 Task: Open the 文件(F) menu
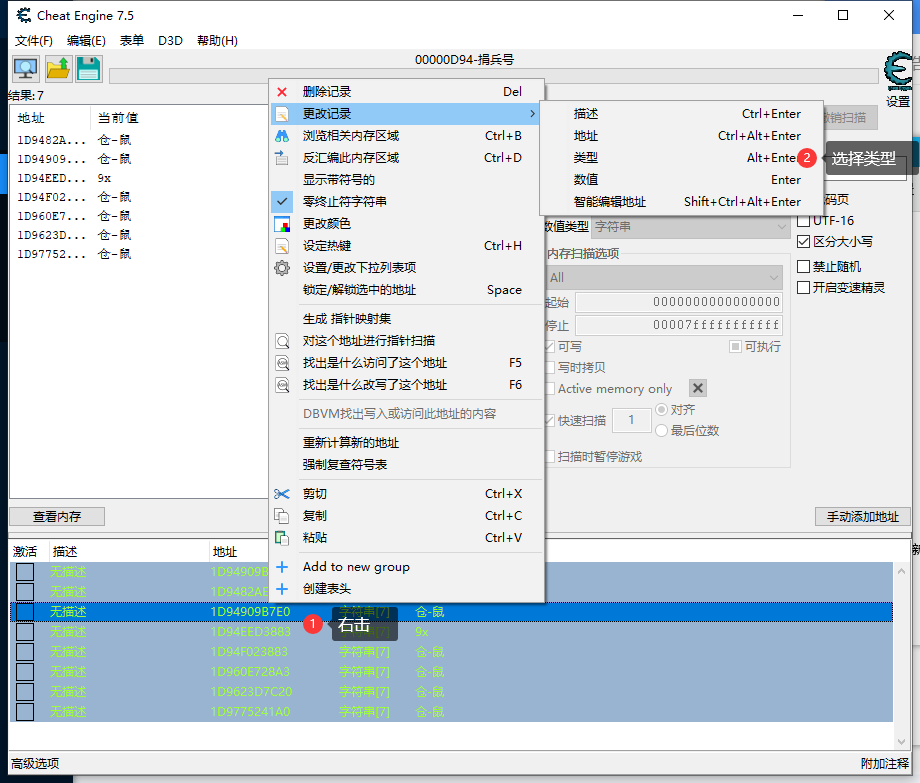point(33,40)
